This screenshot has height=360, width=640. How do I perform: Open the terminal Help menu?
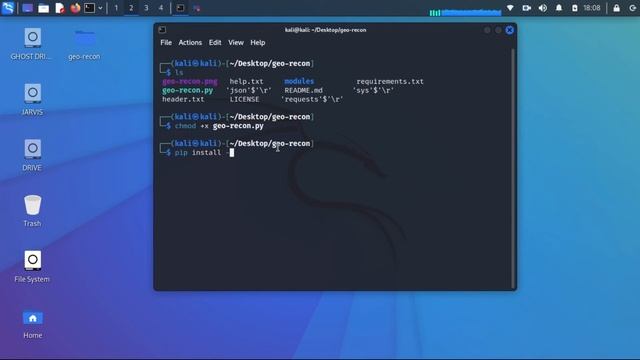pyautogui.click(x=258, y=42)
